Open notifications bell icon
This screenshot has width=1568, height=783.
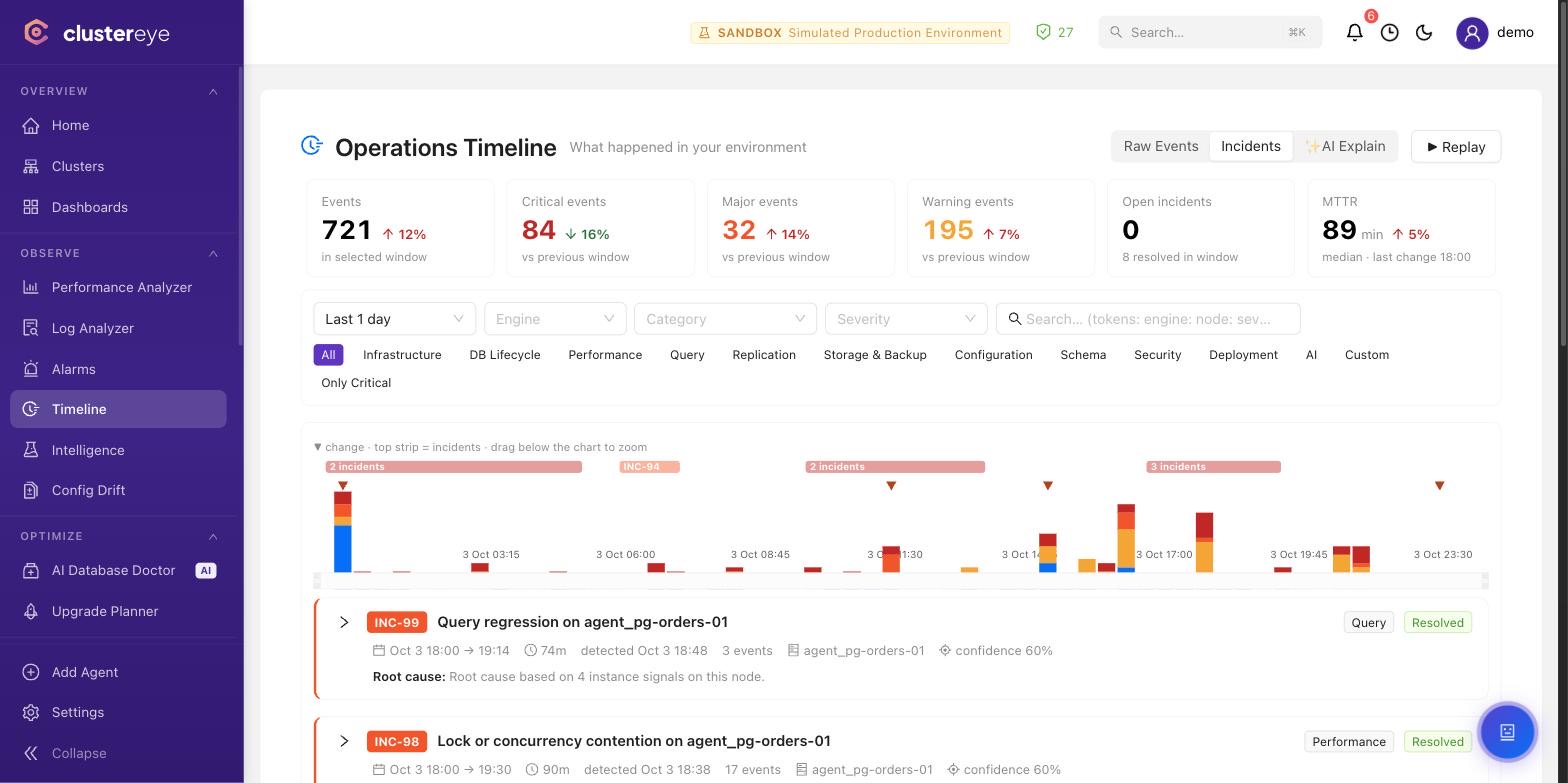coord(1355,32)
